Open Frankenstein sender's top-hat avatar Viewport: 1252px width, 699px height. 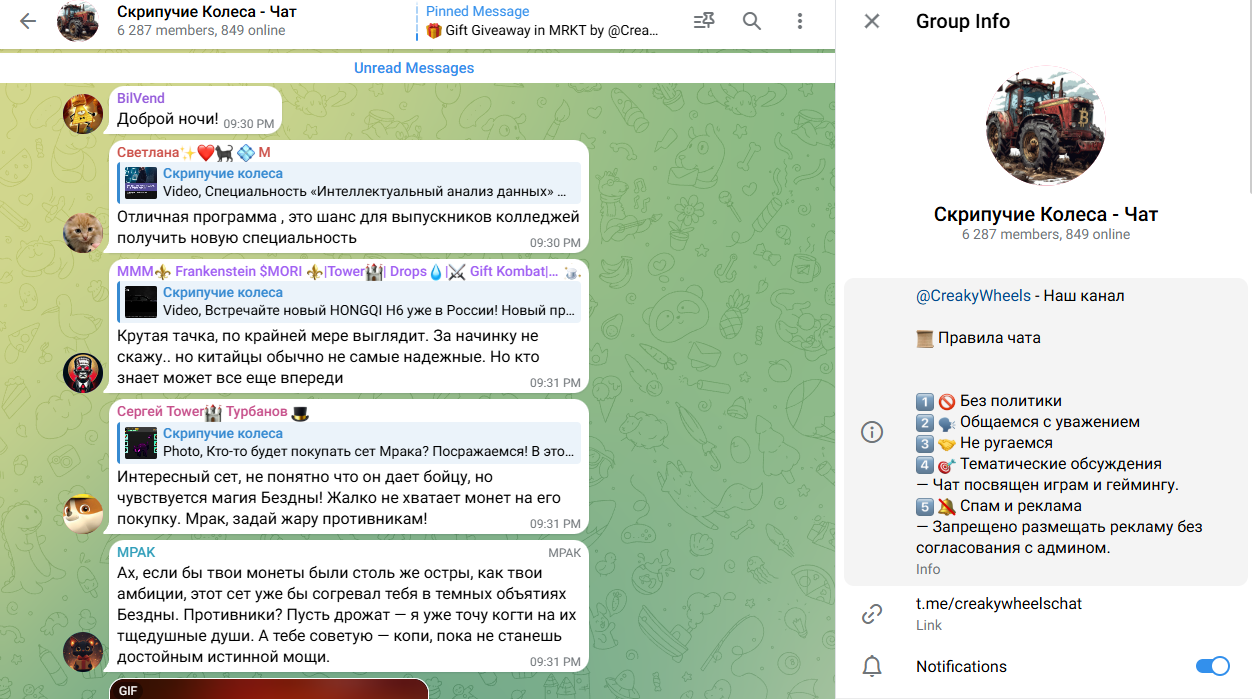pos(83,373)
